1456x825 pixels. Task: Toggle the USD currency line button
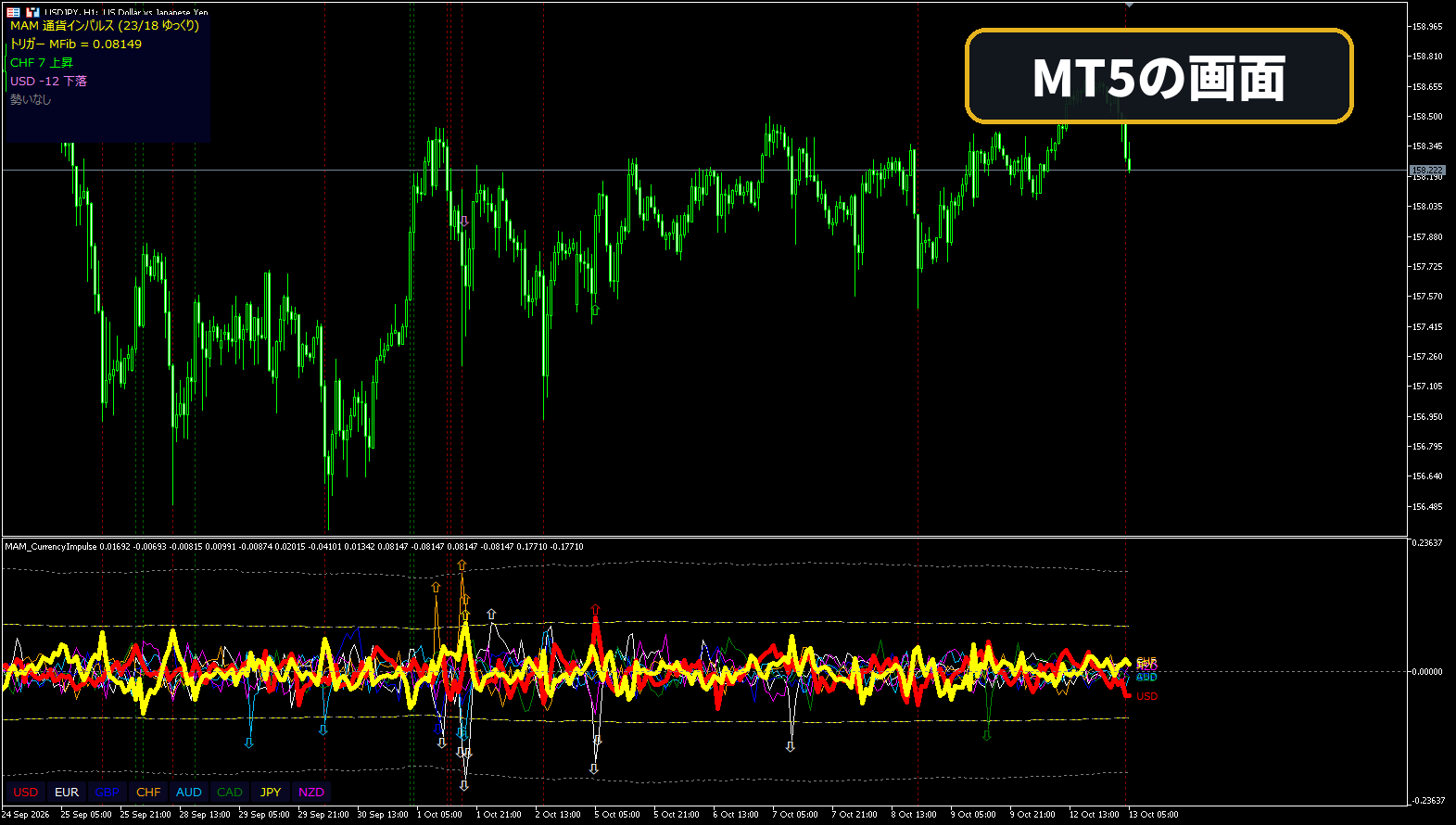coord(26,793)
